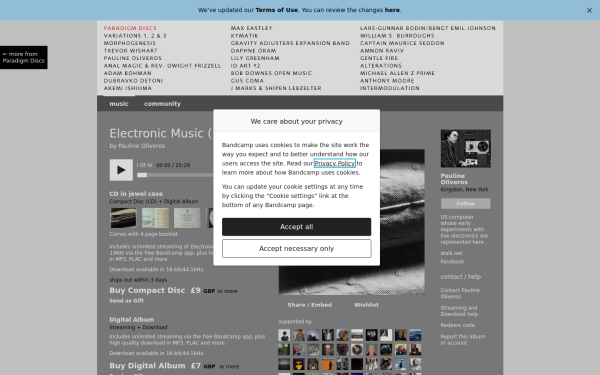Click Buy Digital Album link

147,366
